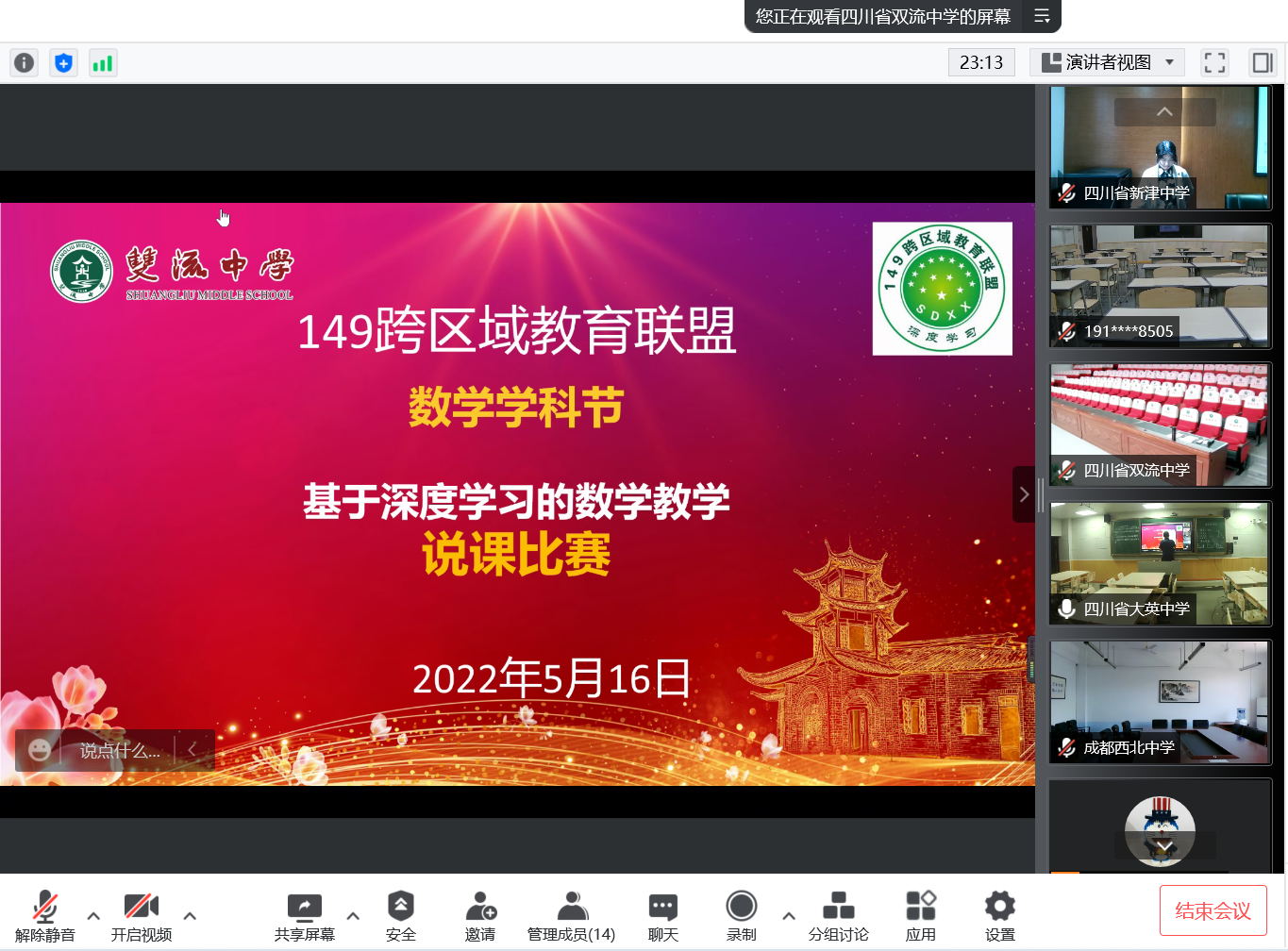Check the green network signal icon

[x=102, y=63]
